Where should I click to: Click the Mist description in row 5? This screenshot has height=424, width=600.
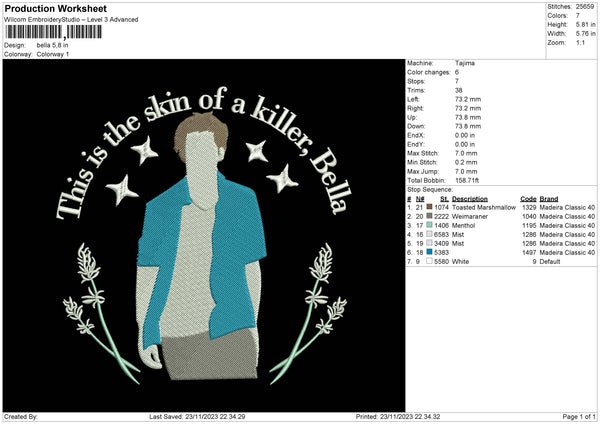point(458,243)
